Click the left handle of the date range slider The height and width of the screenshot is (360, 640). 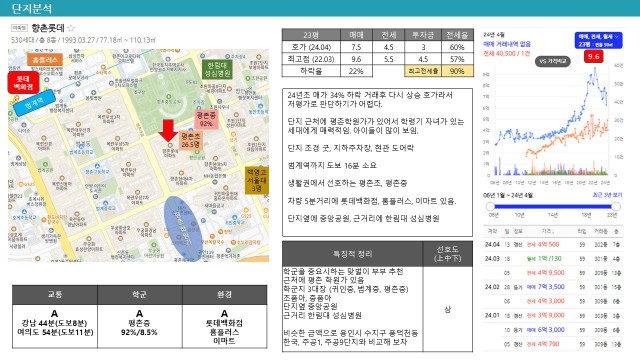click(x=490, y=207)
